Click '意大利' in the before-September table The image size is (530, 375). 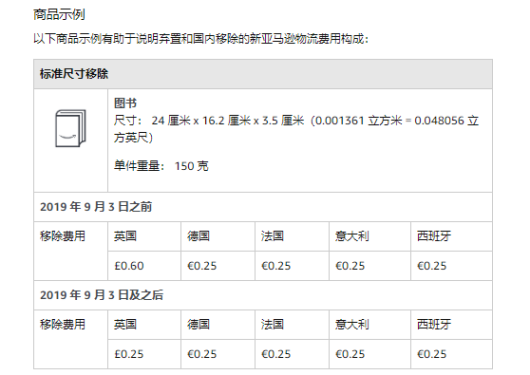click(x=352, y=236)
